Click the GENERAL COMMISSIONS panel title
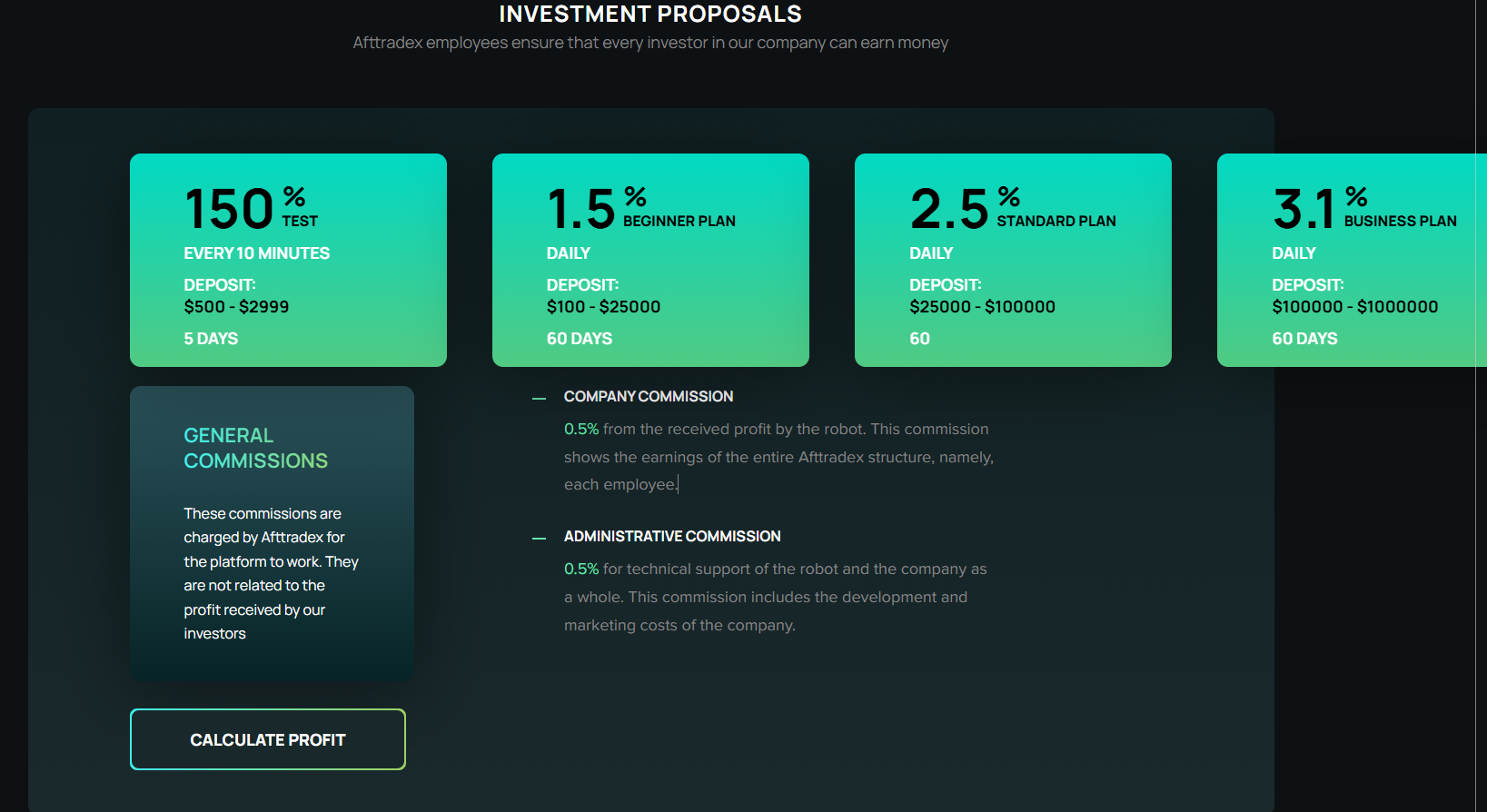Screen dimensions: 1487x812 255,448
